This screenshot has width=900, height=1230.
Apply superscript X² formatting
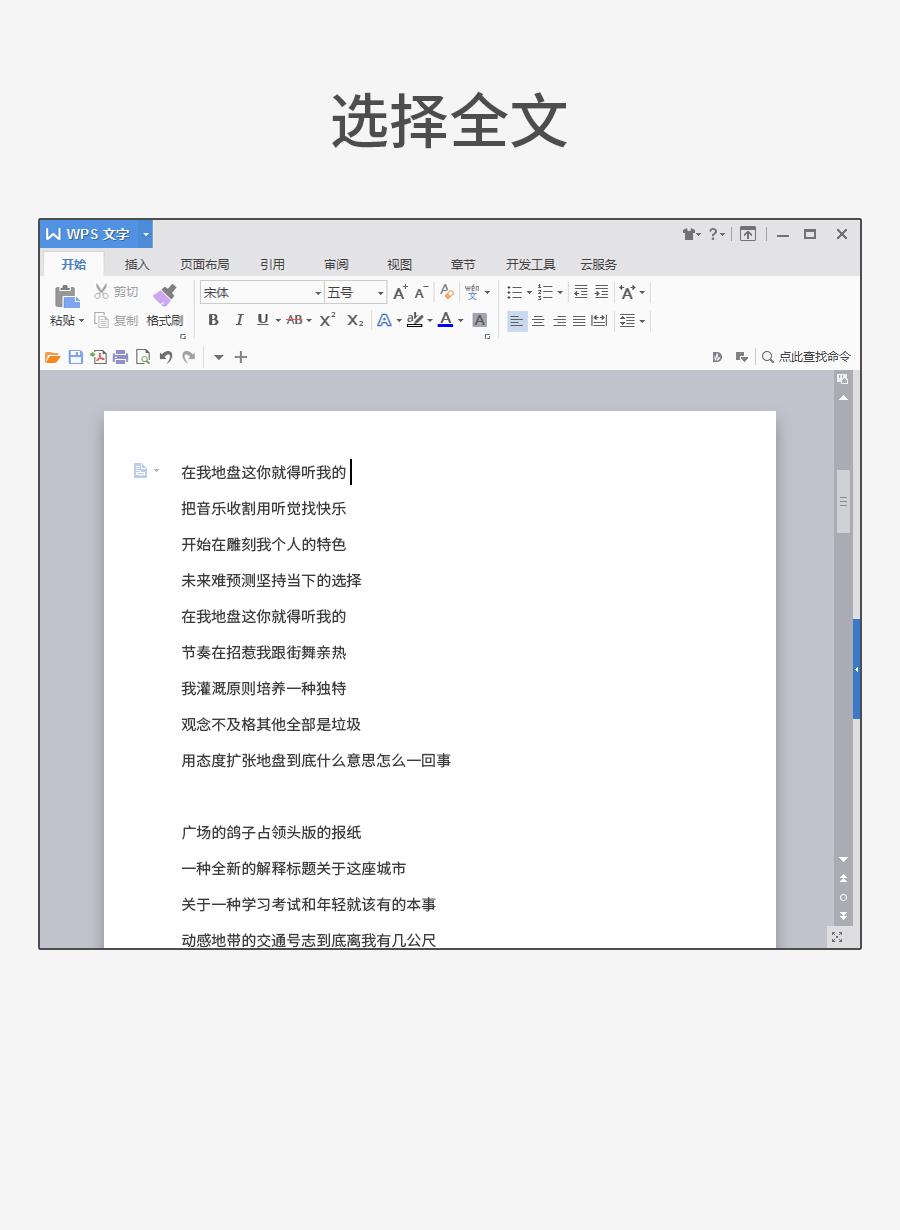[x=327, y=320]
